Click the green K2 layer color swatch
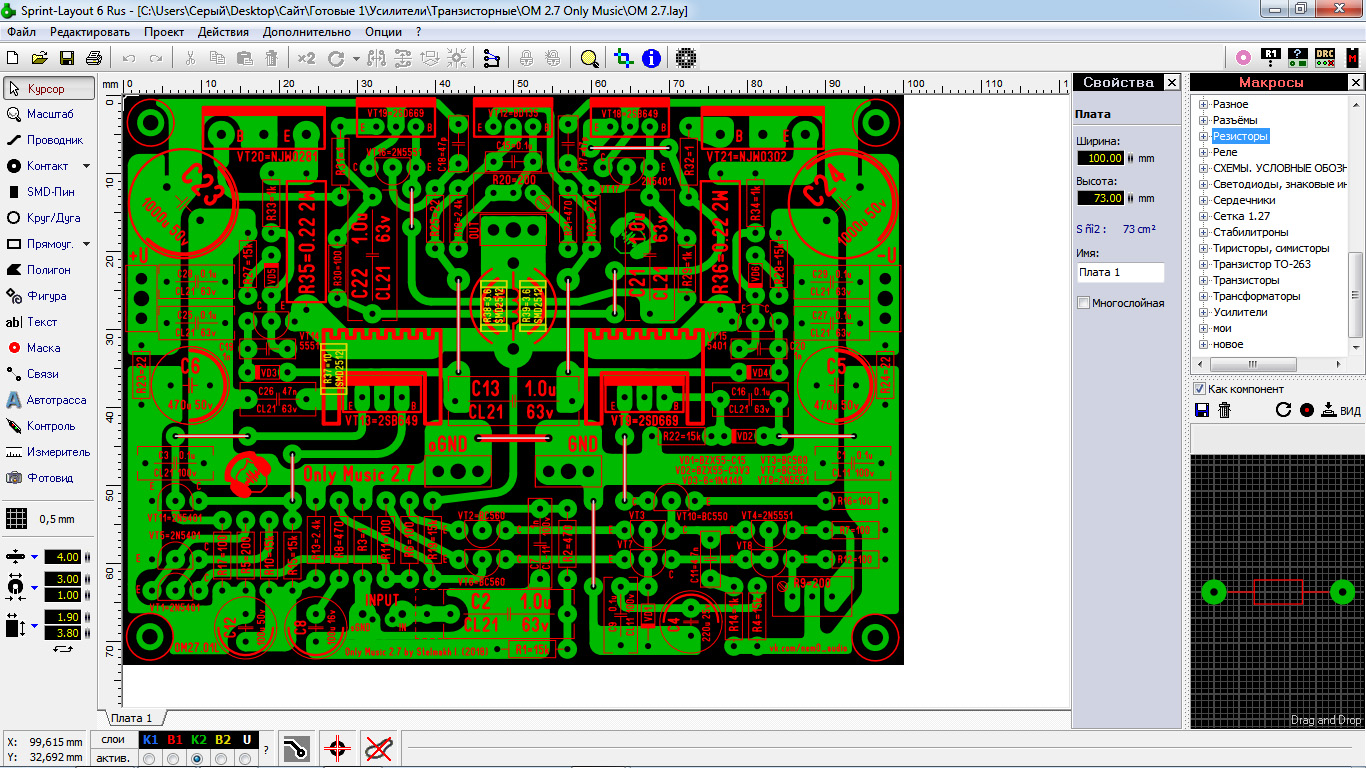This screenshot has height=768, width=1366. pyautogui.click(x=198, y=740)
